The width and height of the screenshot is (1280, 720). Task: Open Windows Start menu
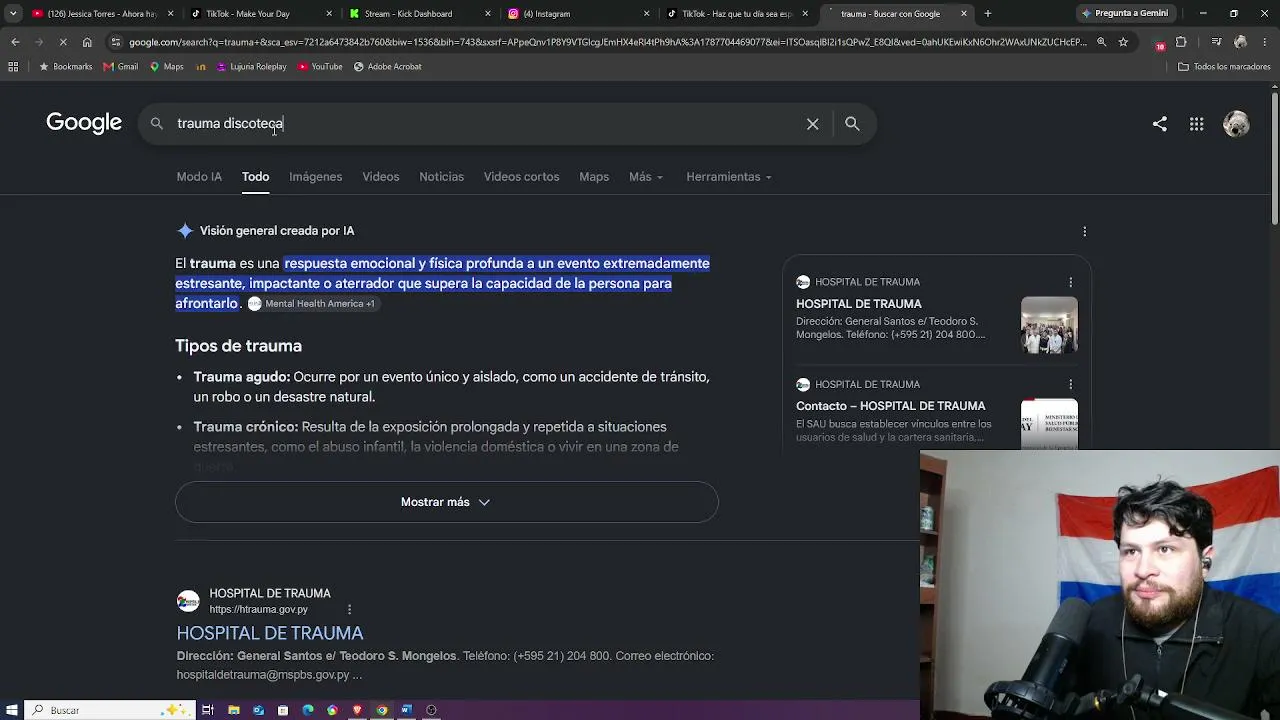12,710
